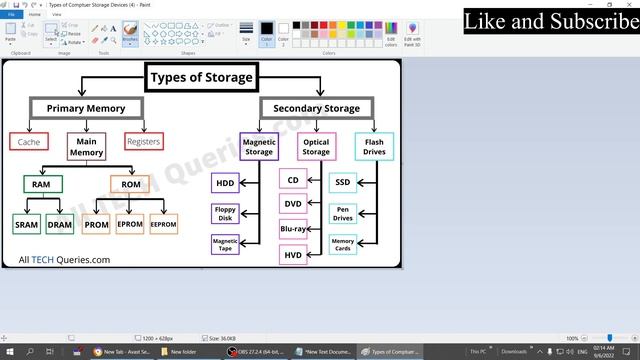Click the Resize button
640x360 pixels.
(x=71, y=33)
